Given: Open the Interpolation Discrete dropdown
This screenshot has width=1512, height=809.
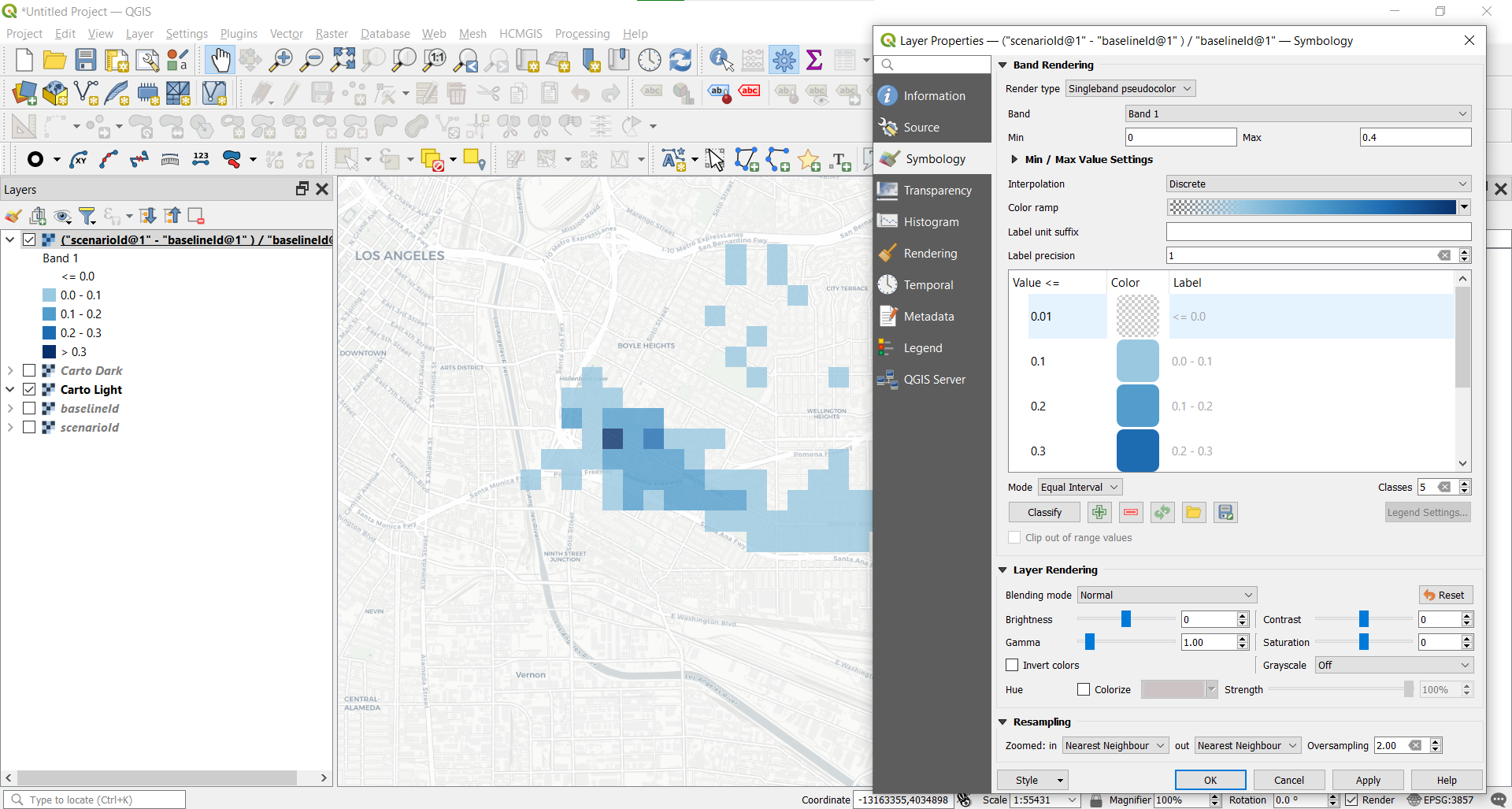Looking at the screenshot, I should point(1318,184).
